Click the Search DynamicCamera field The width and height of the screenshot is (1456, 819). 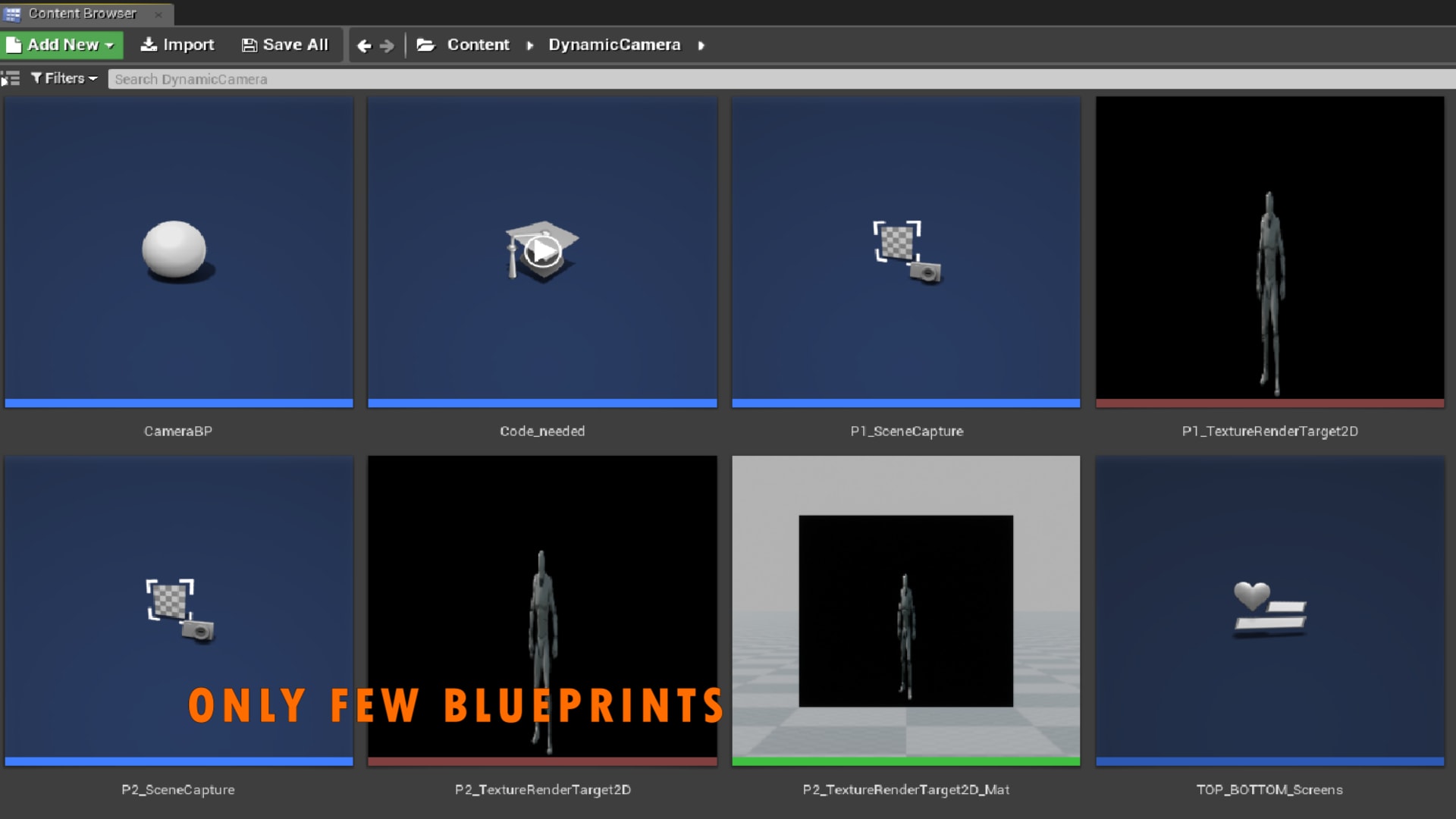[303, 78]
